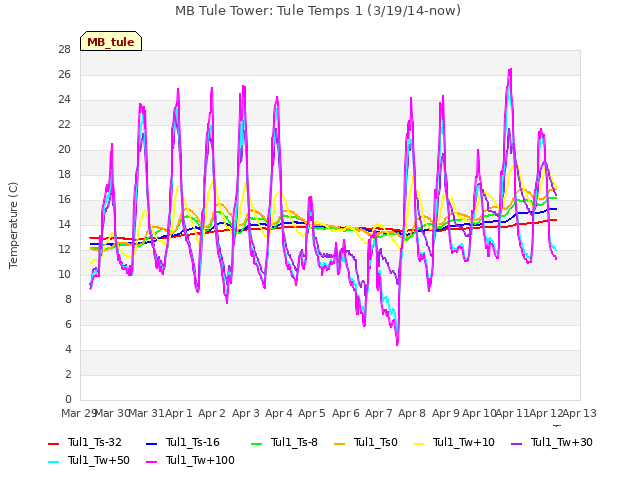
Task: Click the Apr 4 x-axis tick label
Action: pyautogui.click(x=279, y=413)
